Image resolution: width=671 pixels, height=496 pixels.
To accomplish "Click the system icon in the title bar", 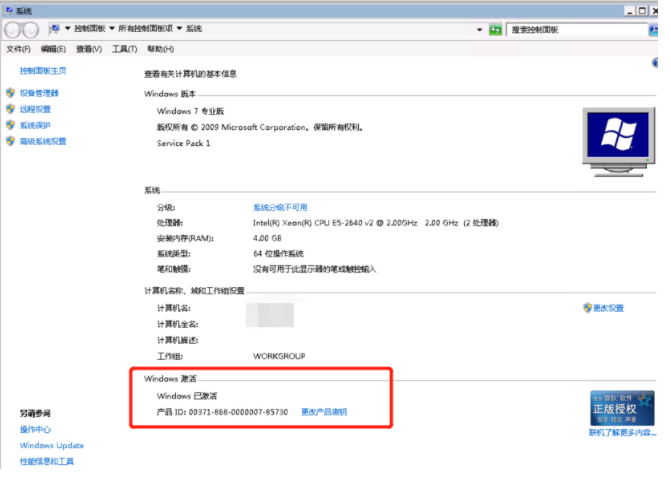I will tap(9, 10).
